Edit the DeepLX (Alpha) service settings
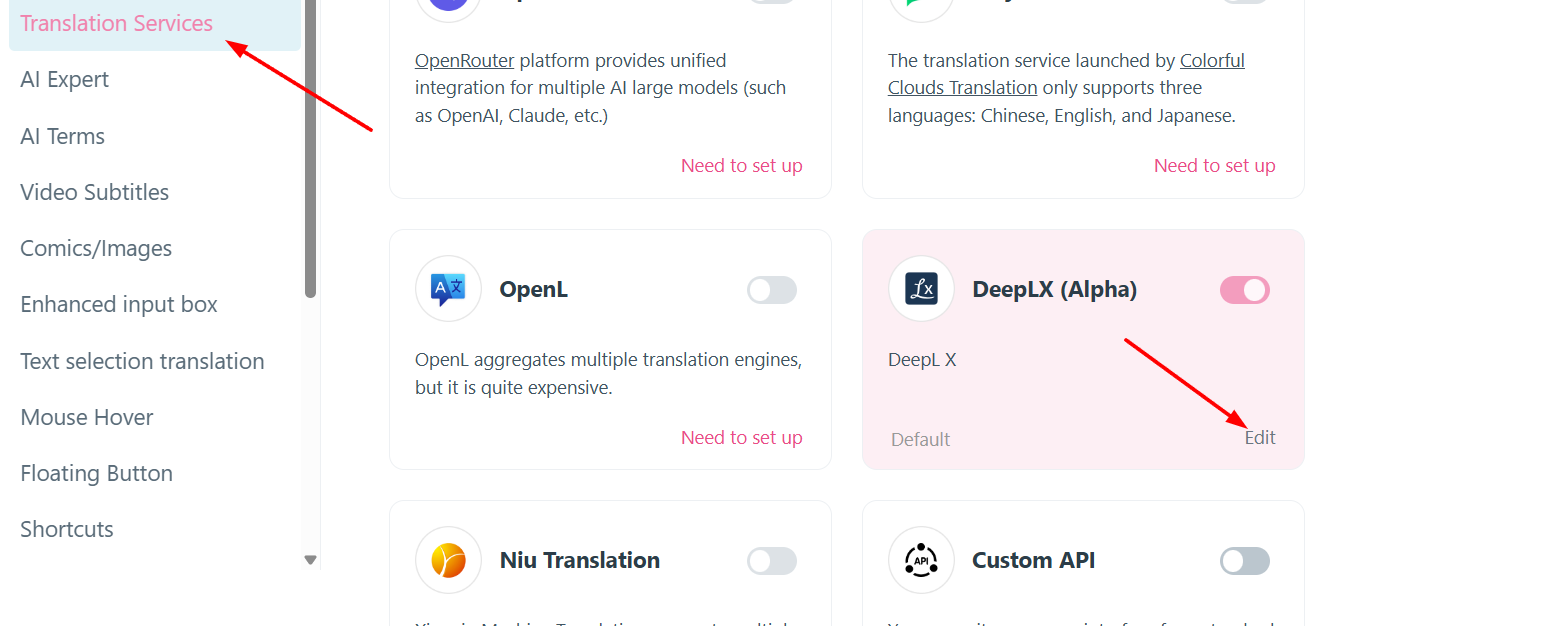This screenshot has height=626, width=1564. coord(1260,438)
